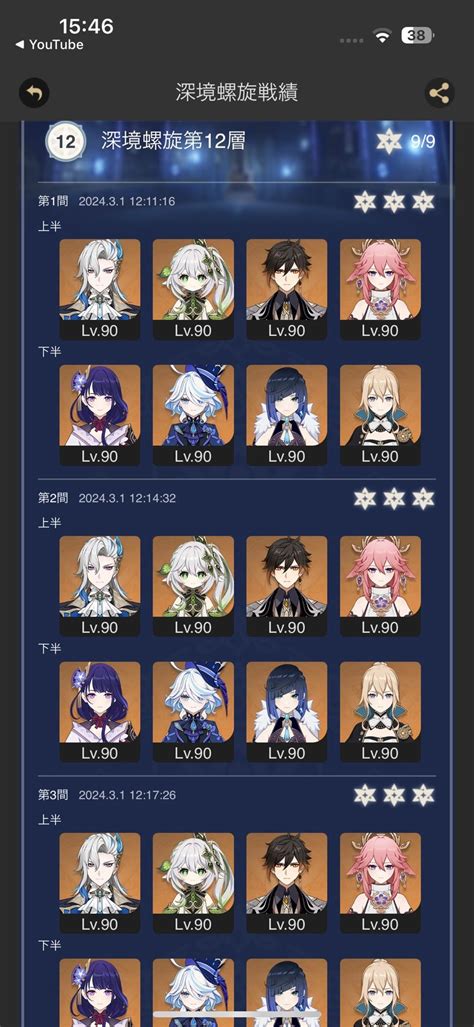Tap the back arrow icon in header

pos(34,93)
